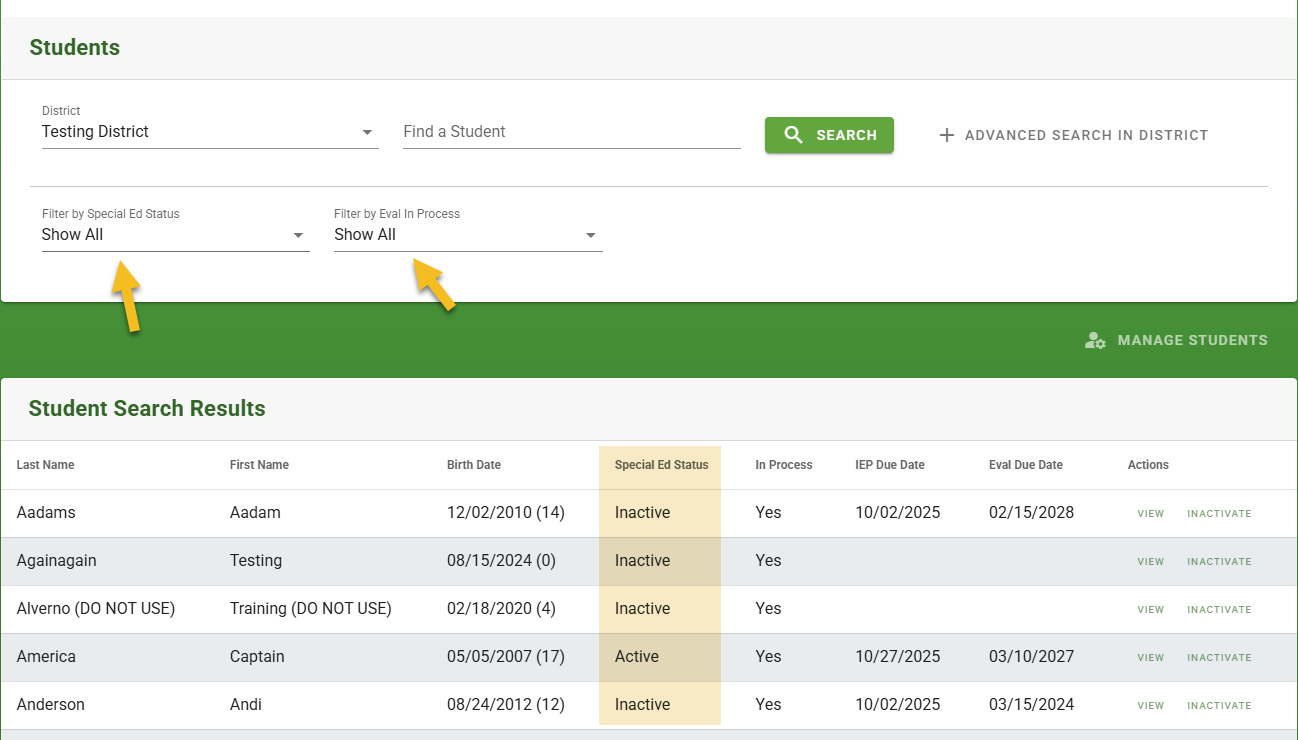Sort by IEP Due Date header
Viewport: 1298px width, 740px height.
pos(890,465)
